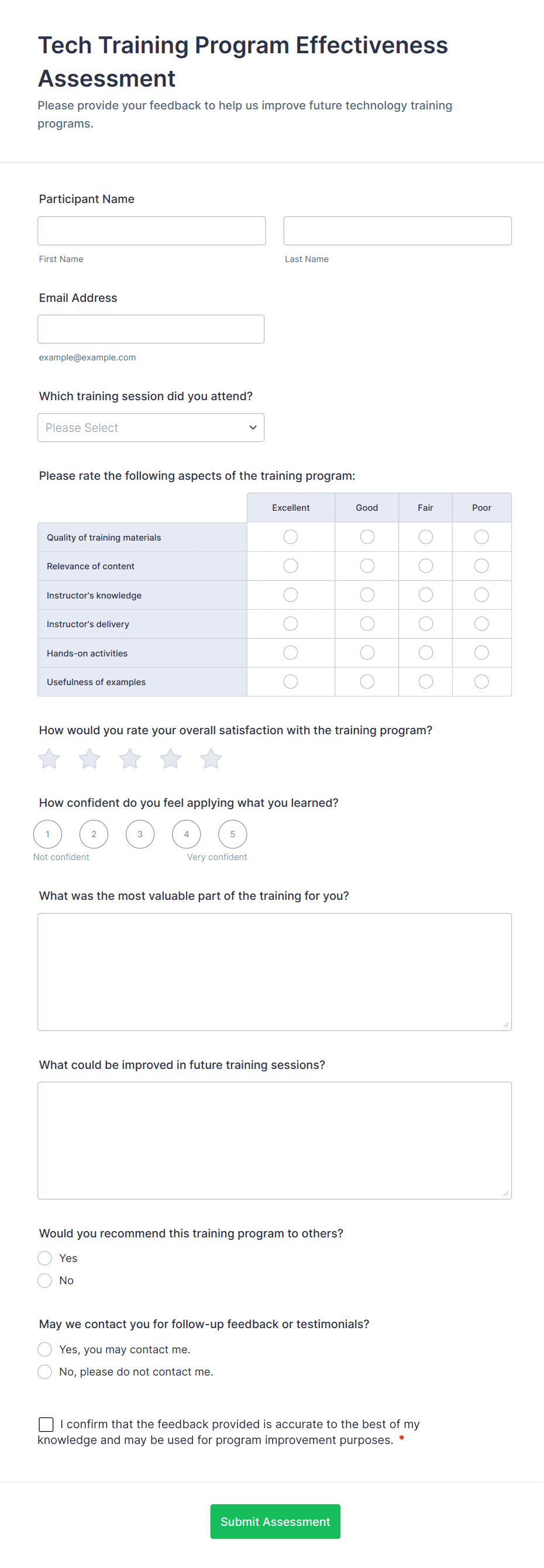
Task: Click the Submit Assessment button
Action: [x=274, y=1521]
